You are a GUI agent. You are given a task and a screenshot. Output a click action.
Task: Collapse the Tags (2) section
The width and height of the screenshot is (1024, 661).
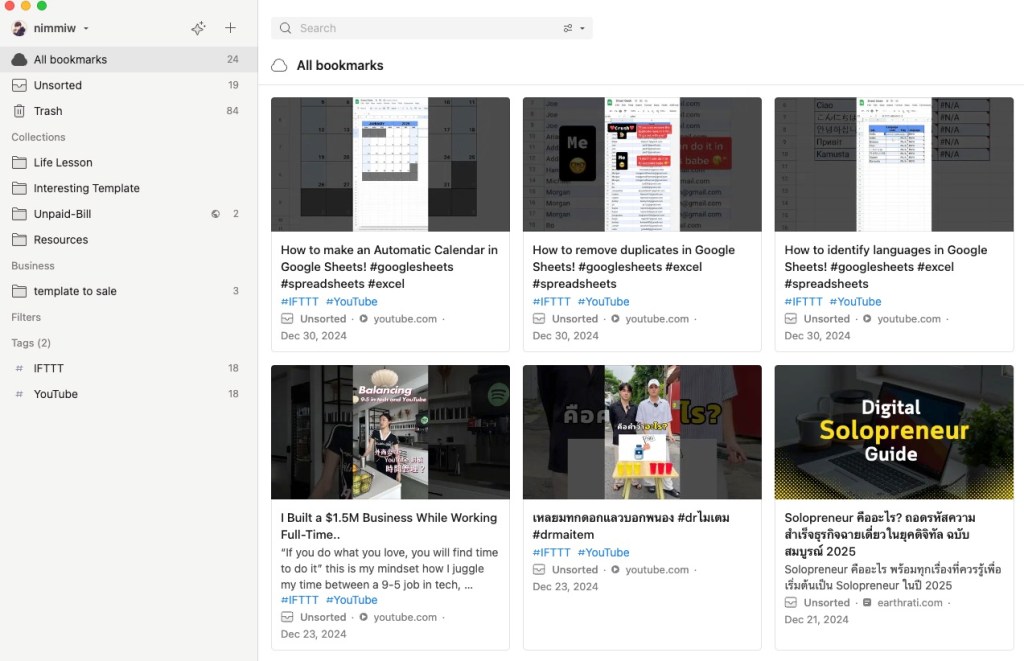click(31, 343)
